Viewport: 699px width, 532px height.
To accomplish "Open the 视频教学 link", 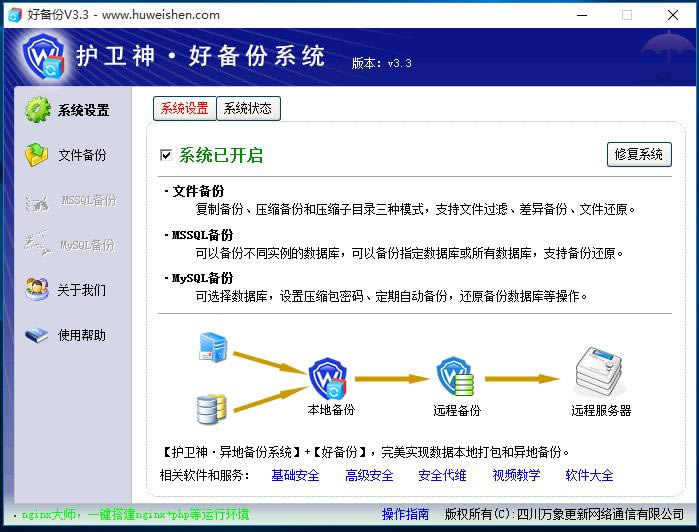I will (x=516, y=475).
